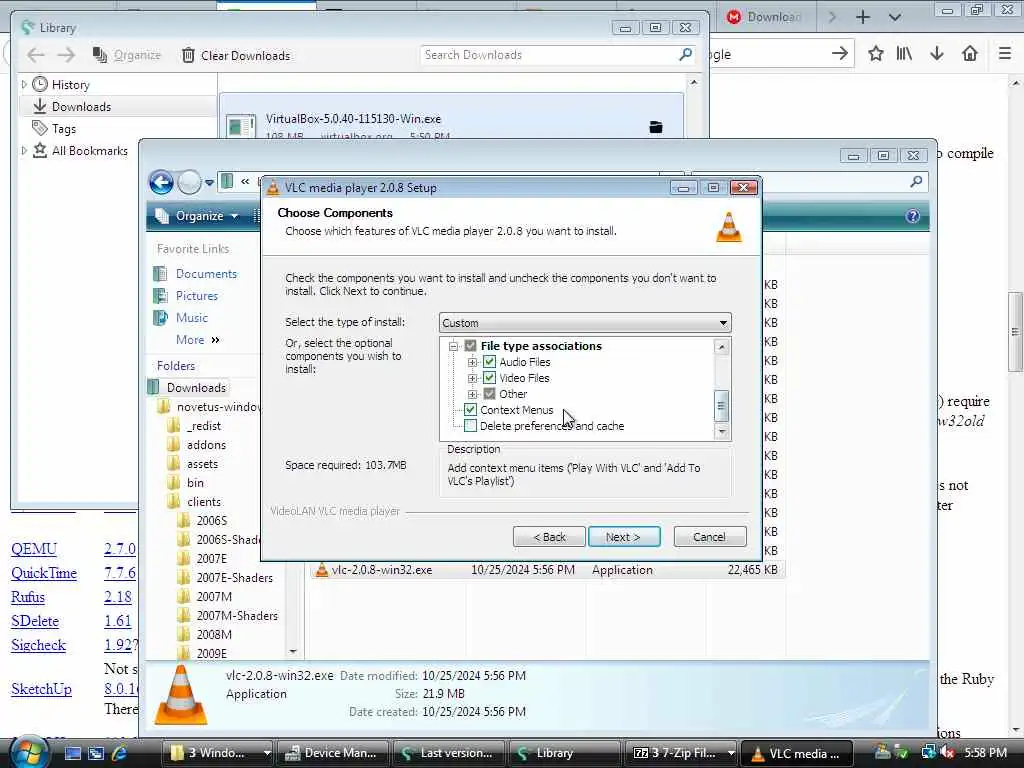1024x768 pixels.
Task: Click Back in VLC setup
Action: (549, 537)
